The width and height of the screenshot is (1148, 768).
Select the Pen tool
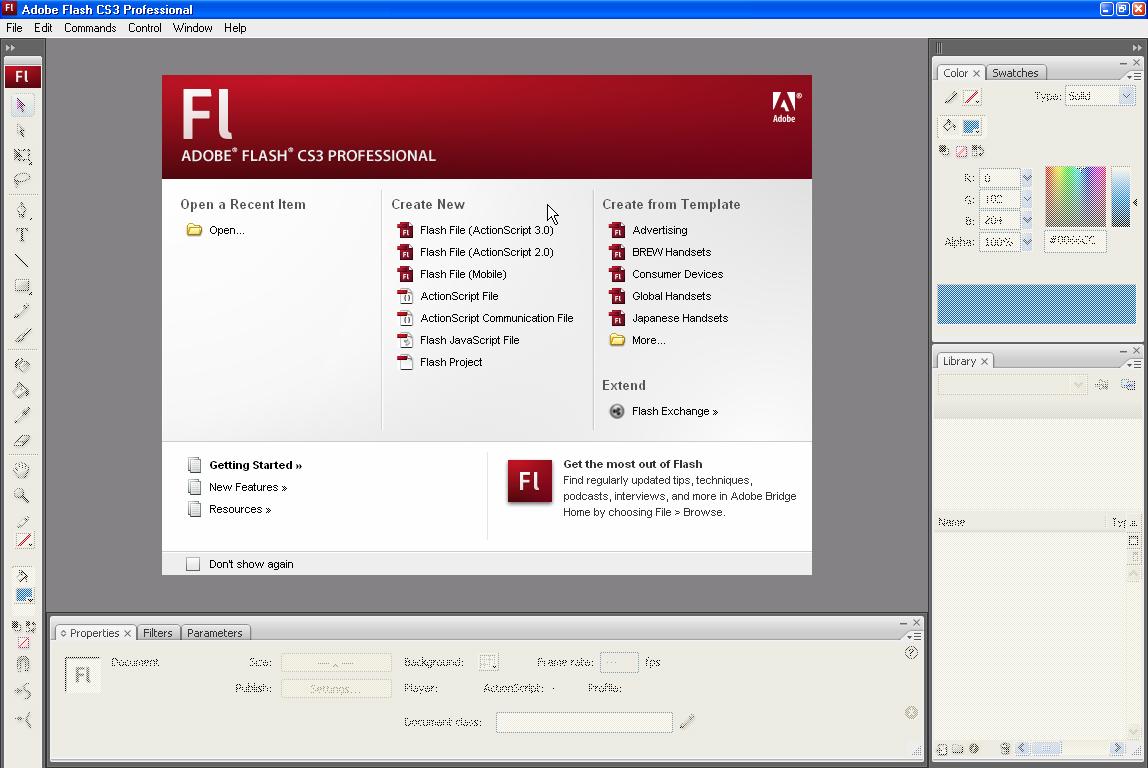pos(22,208)
